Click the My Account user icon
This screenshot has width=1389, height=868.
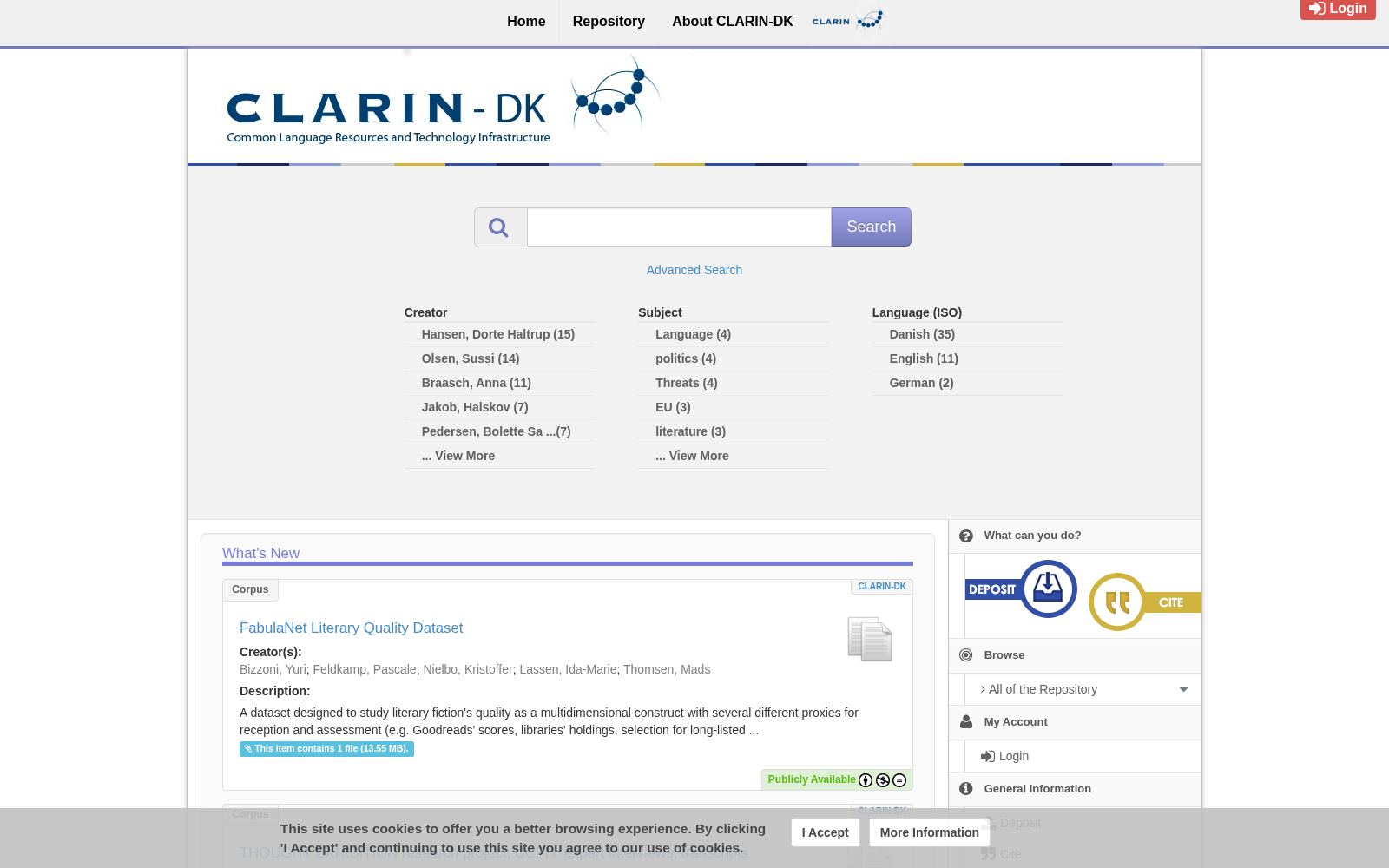click(966, 722)
